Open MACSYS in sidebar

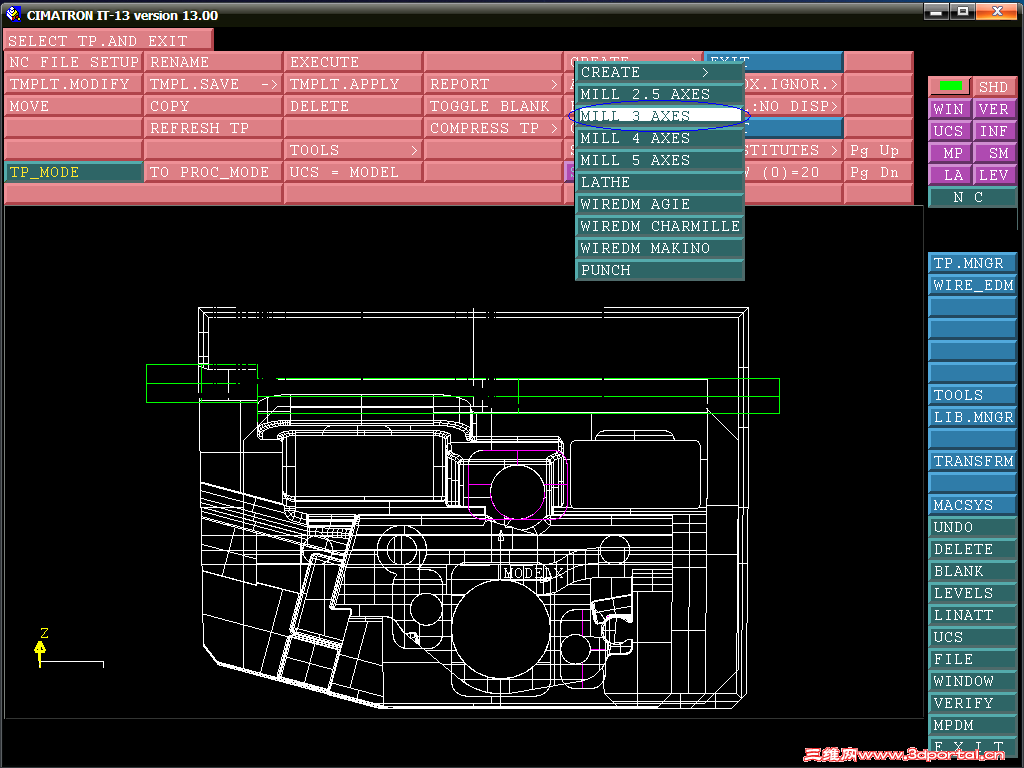(x=972, y=505)
